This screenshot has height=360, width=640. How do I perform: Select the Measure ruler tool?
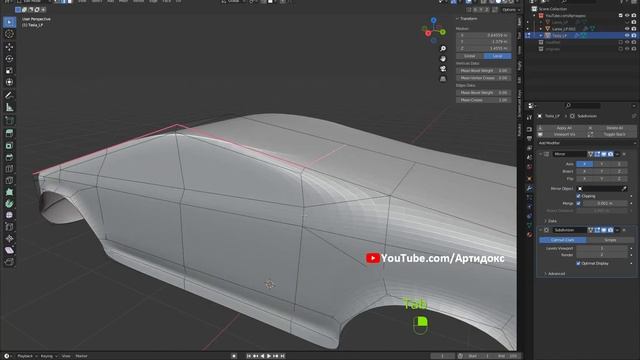click(x=9, y=107)
